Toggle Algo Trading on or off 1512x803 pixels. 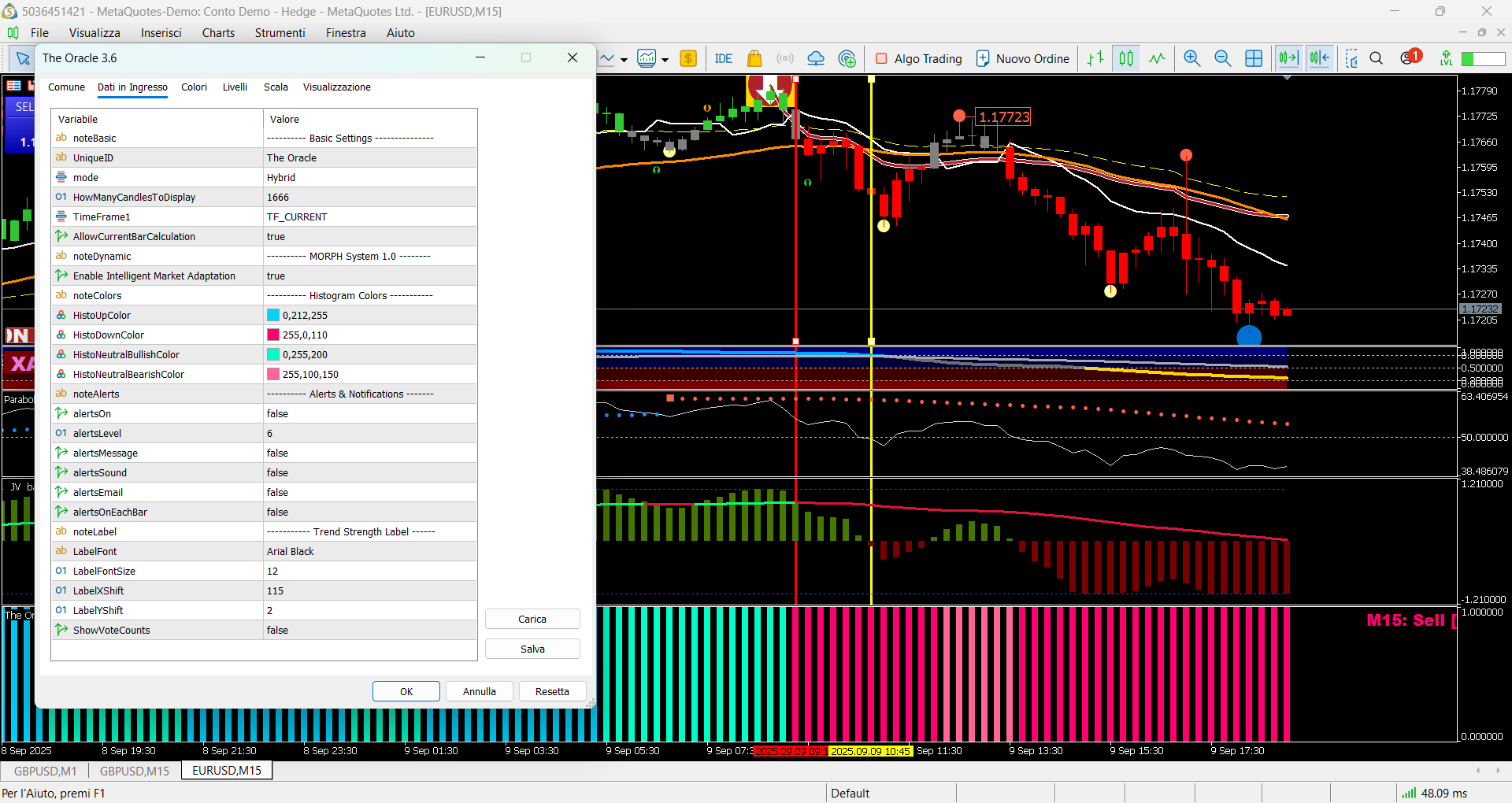[918, 58]
